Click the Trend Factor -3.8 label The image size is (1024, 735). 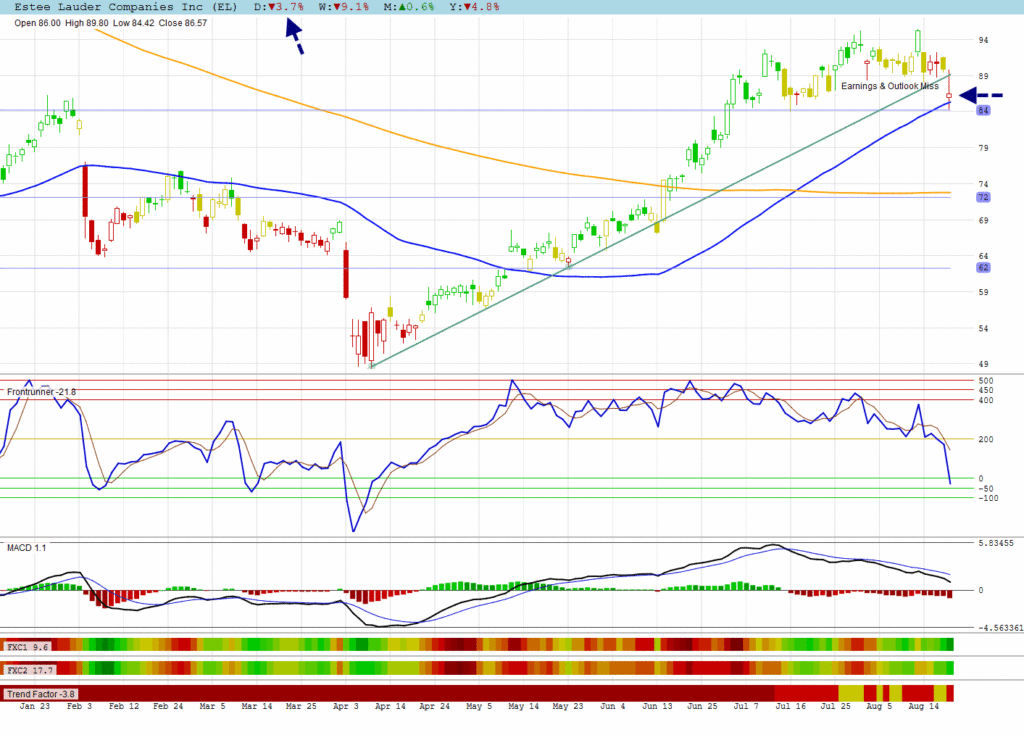point(40,694)
